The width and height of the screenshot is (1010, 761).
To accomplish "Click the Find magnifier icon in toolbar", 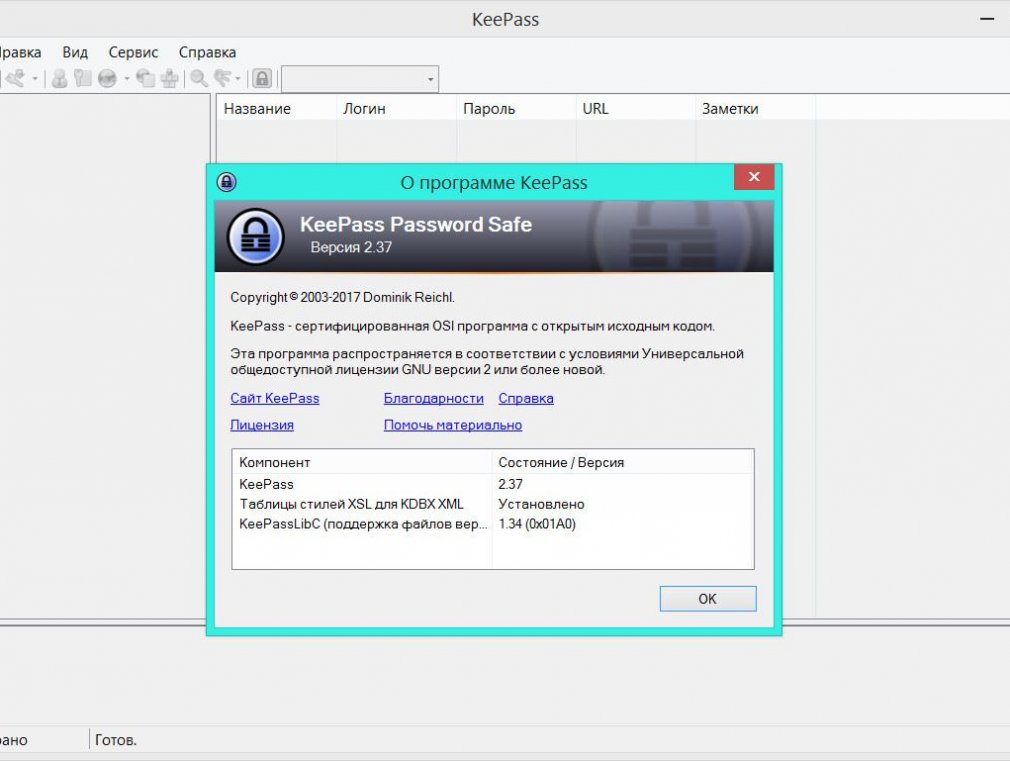I will tap(198, 79).
